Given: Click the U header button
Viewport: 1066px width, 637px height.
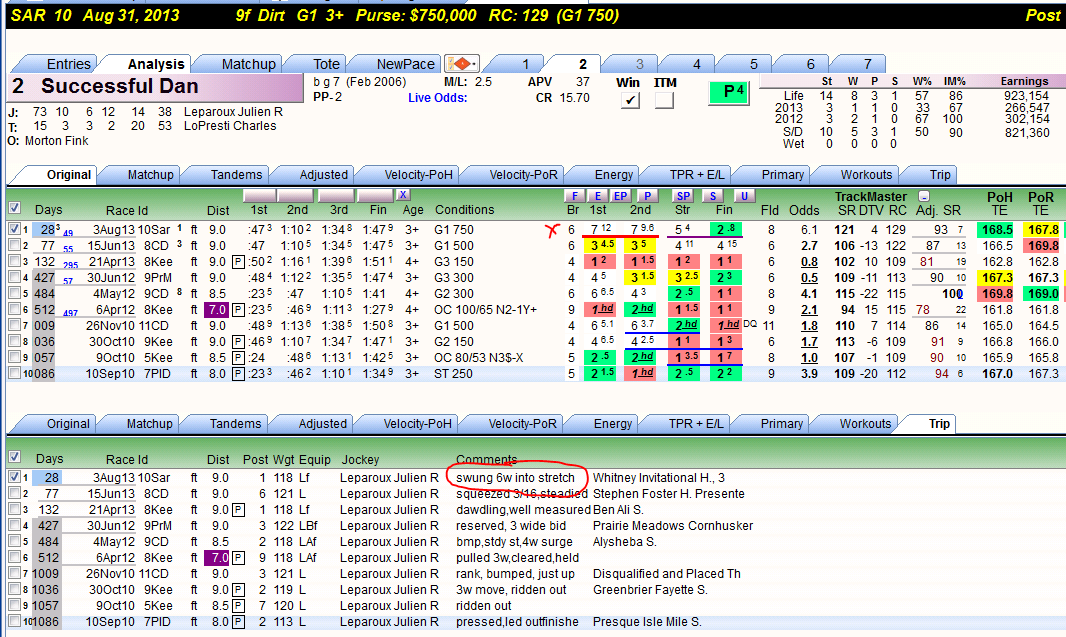Looking at the screenshot, I should point(744,196).
